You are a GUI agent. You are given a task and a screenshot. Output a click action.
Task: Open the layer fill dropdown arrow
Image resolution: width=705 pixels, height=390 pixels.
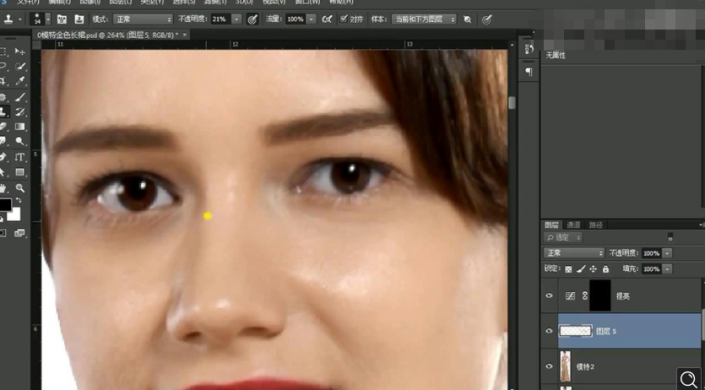click(x=667, y=269)
